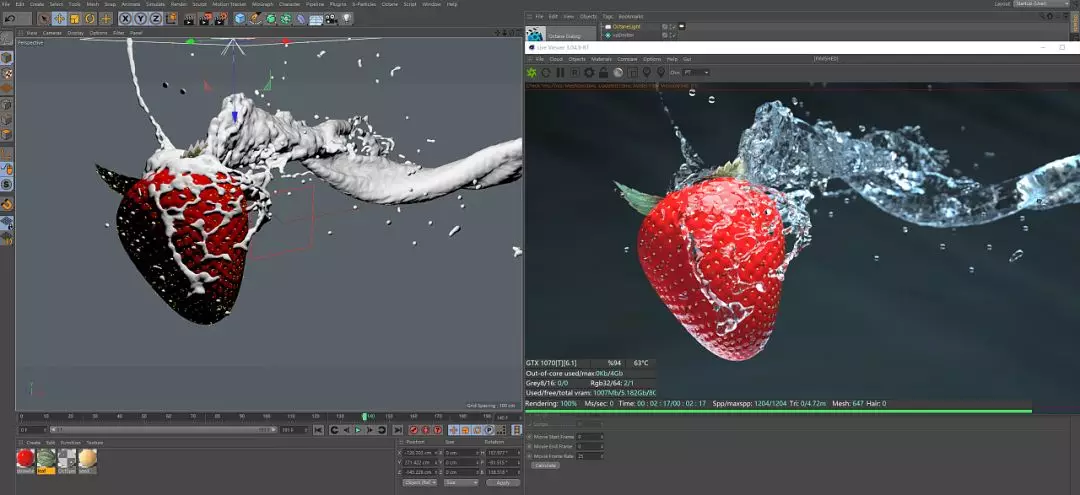1080x495 pixels.
Task: Toggle OctaneLight enable checkmark
Action: coord(673,26)
